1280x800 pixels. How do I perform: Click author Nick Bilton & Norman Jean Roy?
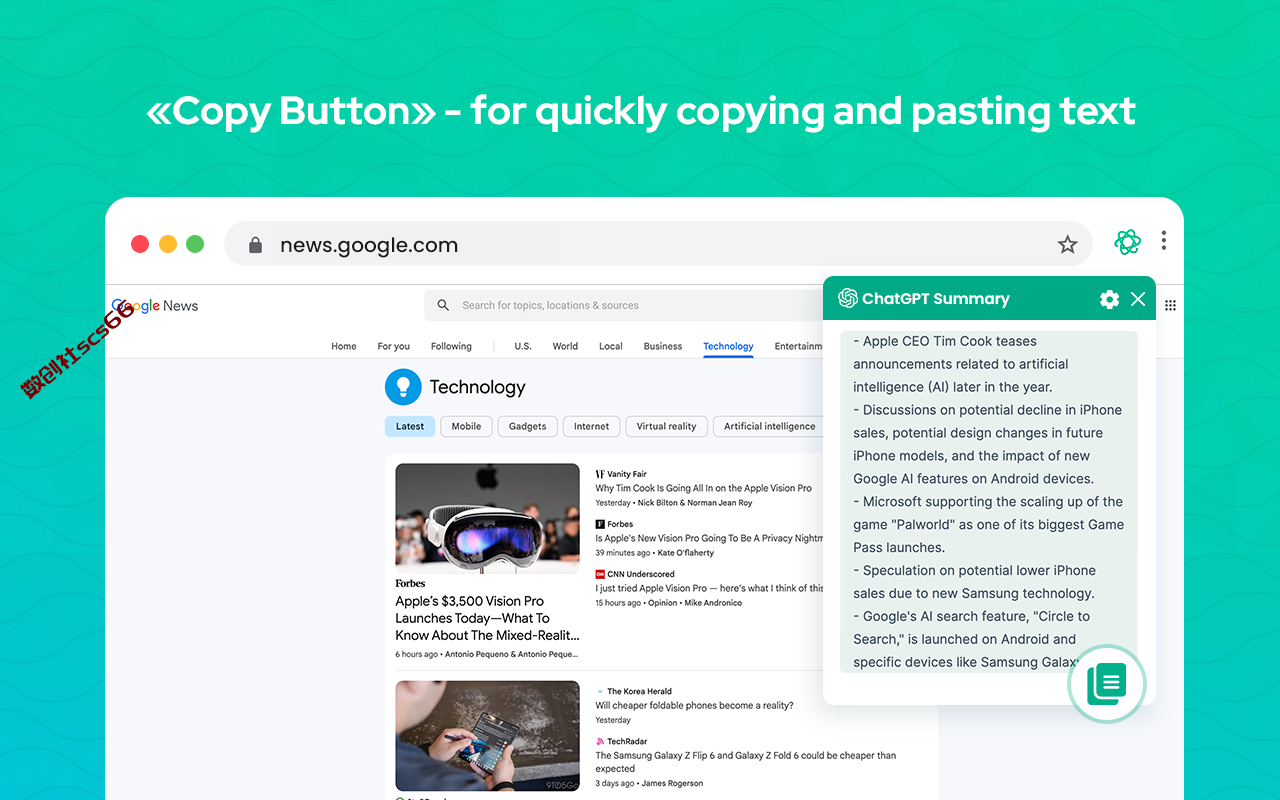[695, 503]
